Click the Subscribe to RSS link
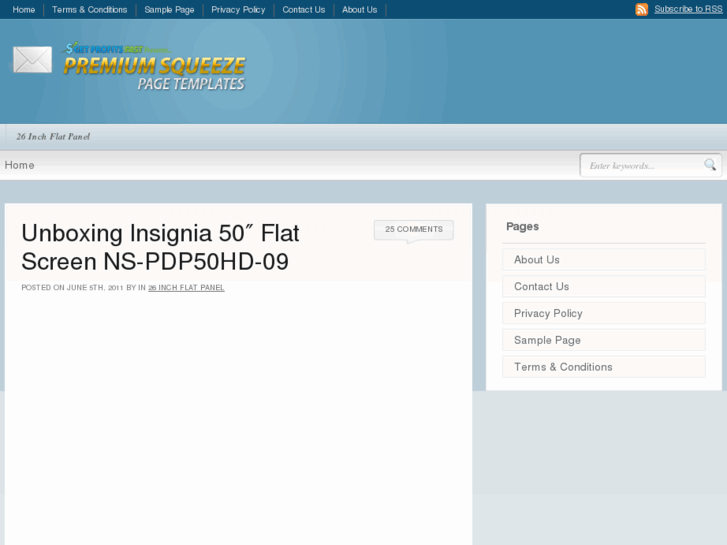Screen dimensions: 727x545 688,9
